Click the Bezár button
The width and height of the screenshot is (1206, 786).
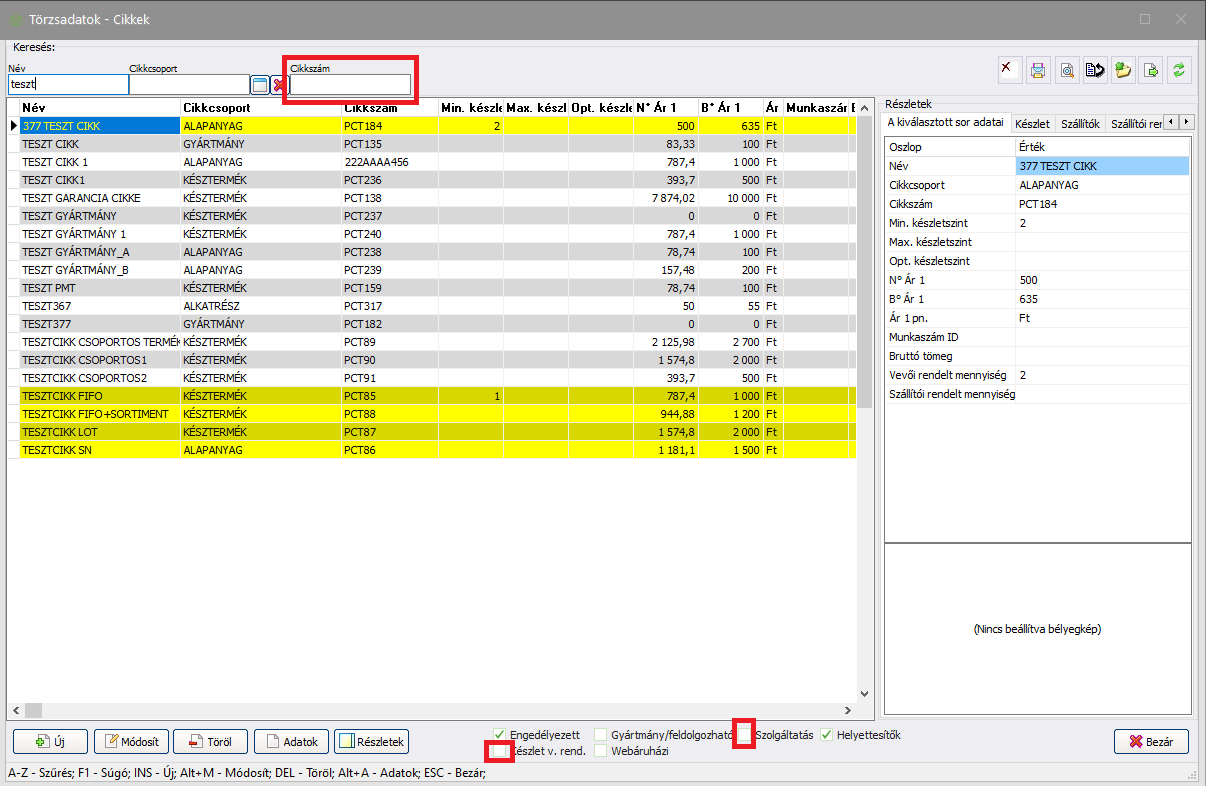click(1151, 742)
